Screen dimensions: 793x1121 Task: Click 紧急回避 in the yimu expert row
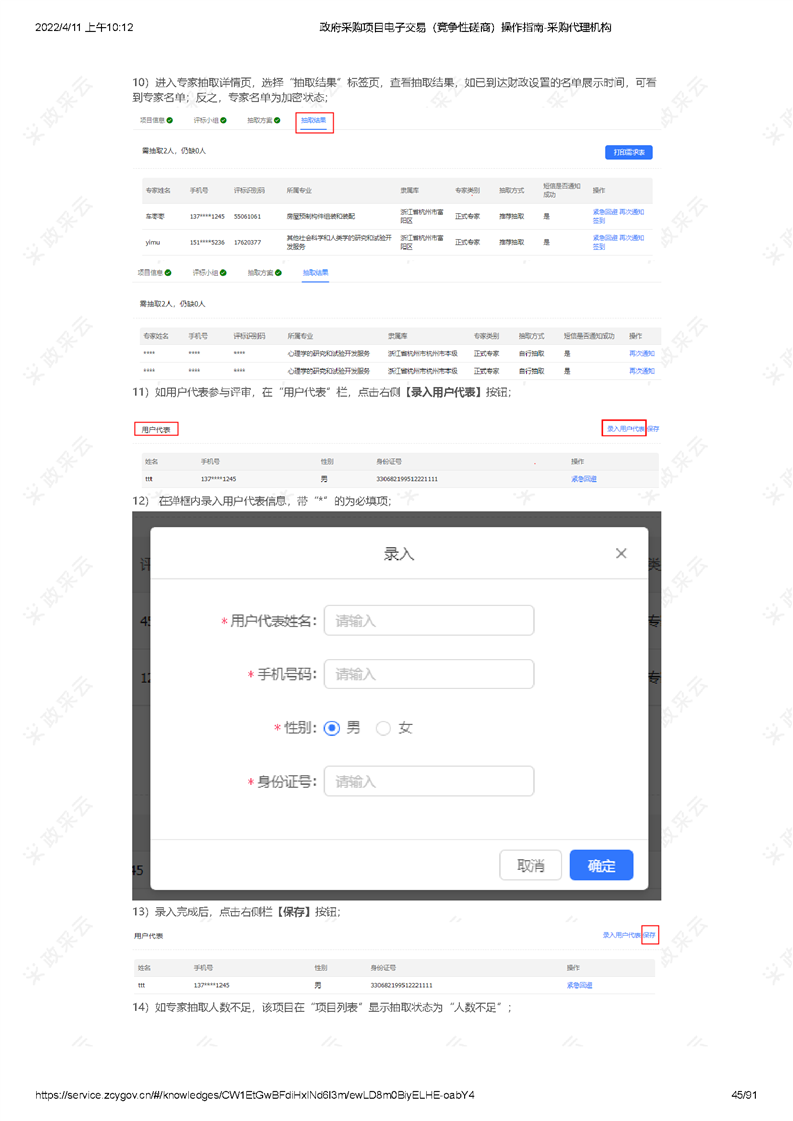[605, 238]
